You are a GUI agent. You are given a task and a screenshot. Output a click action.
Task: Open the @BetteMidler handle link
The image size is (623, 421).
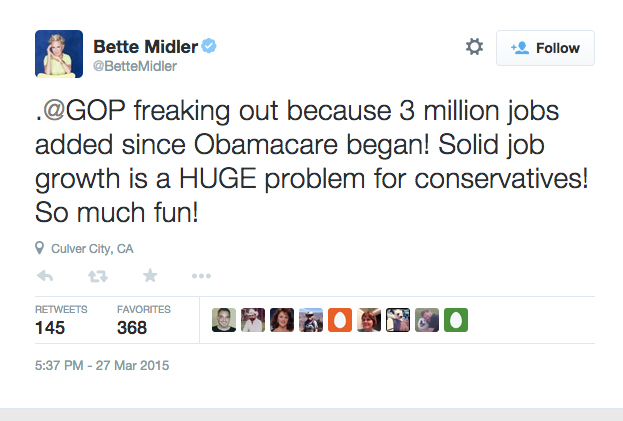135,66
